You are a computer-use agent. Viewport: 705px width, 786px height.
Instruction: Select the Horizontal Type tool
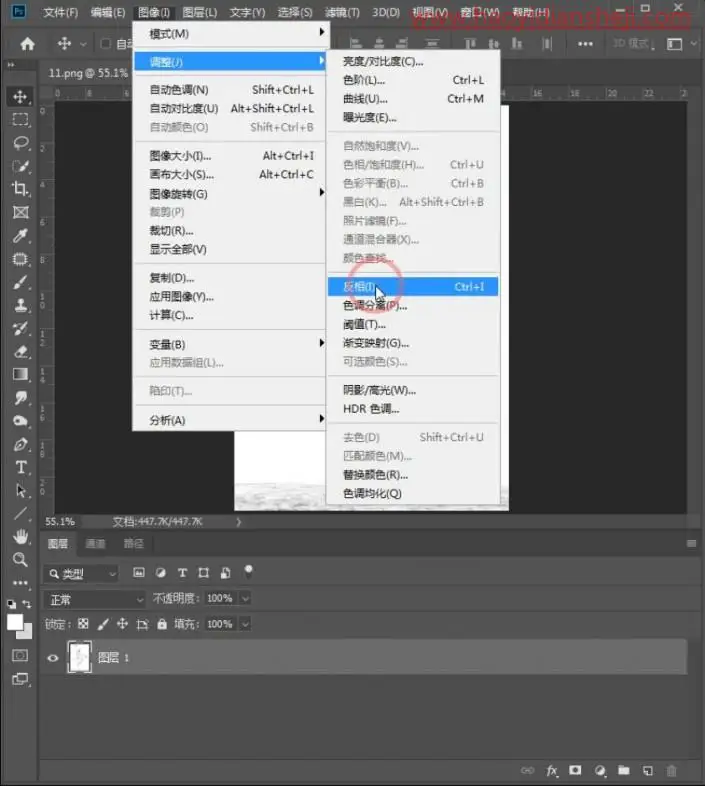pyautogui.click(x=20, y=467)
